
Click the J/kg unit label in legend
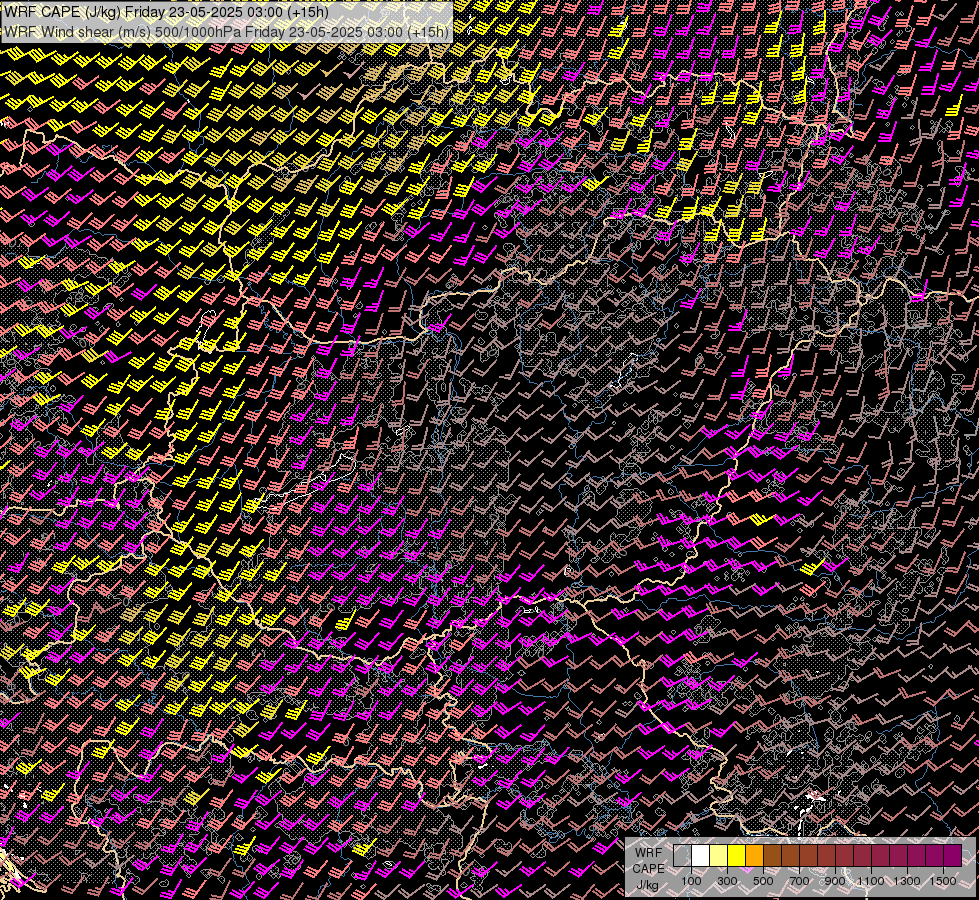coord(648,885)
